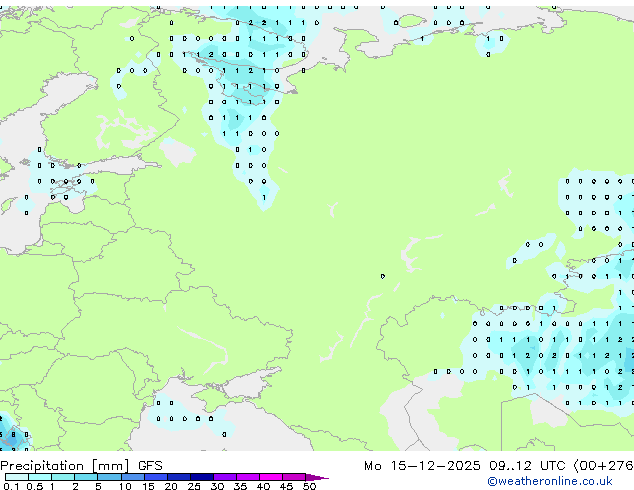Click the '15' legend label
Viewport: 634px width, 490px height.
click(x=148, y=486)
